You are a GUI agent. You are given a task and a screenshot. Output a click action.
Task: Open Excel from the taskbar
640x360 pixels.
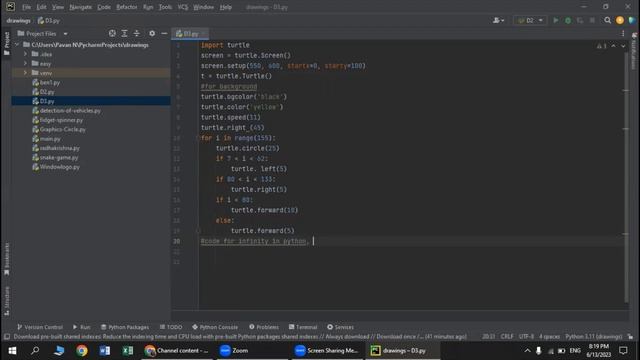127,351
